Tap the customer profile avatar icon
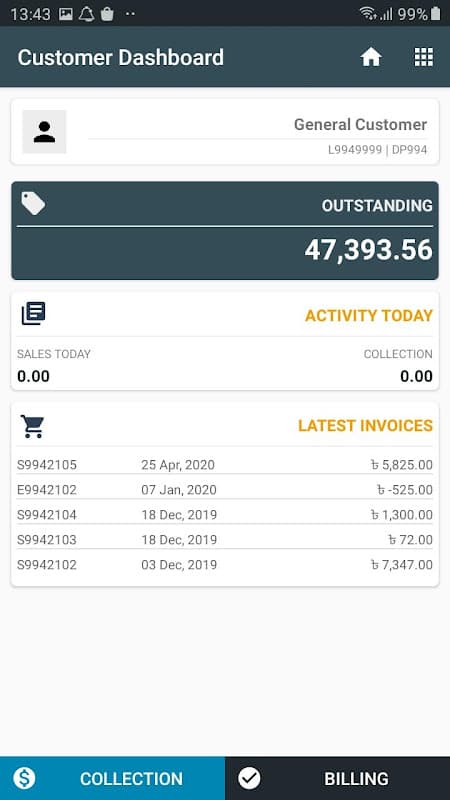450x800 pixels. tap(44, 132)
